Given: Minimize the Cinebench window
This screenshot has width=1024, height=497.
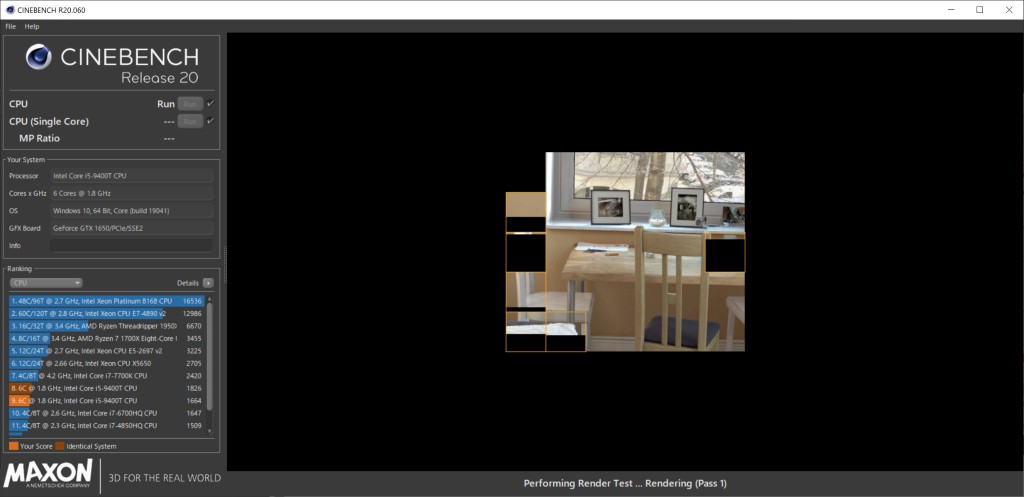Looking at the screenshot, I should pyautogui.click(x=950, y=10).
